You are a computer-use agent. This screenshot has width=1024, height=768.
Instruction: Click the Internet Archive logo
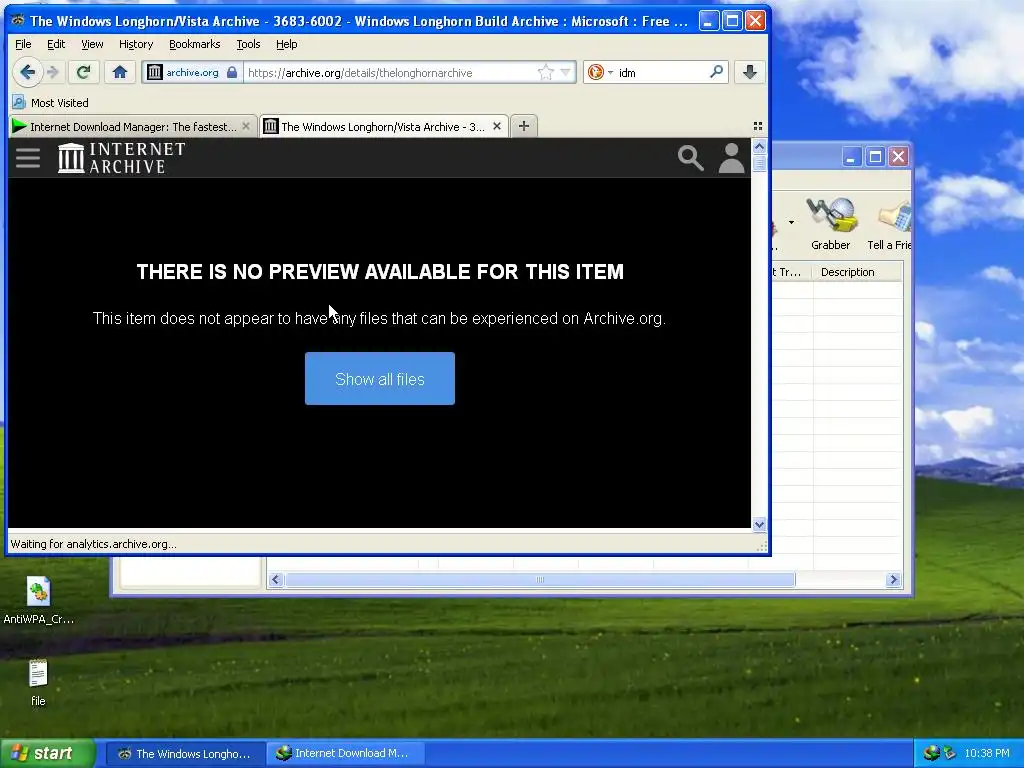121,158
